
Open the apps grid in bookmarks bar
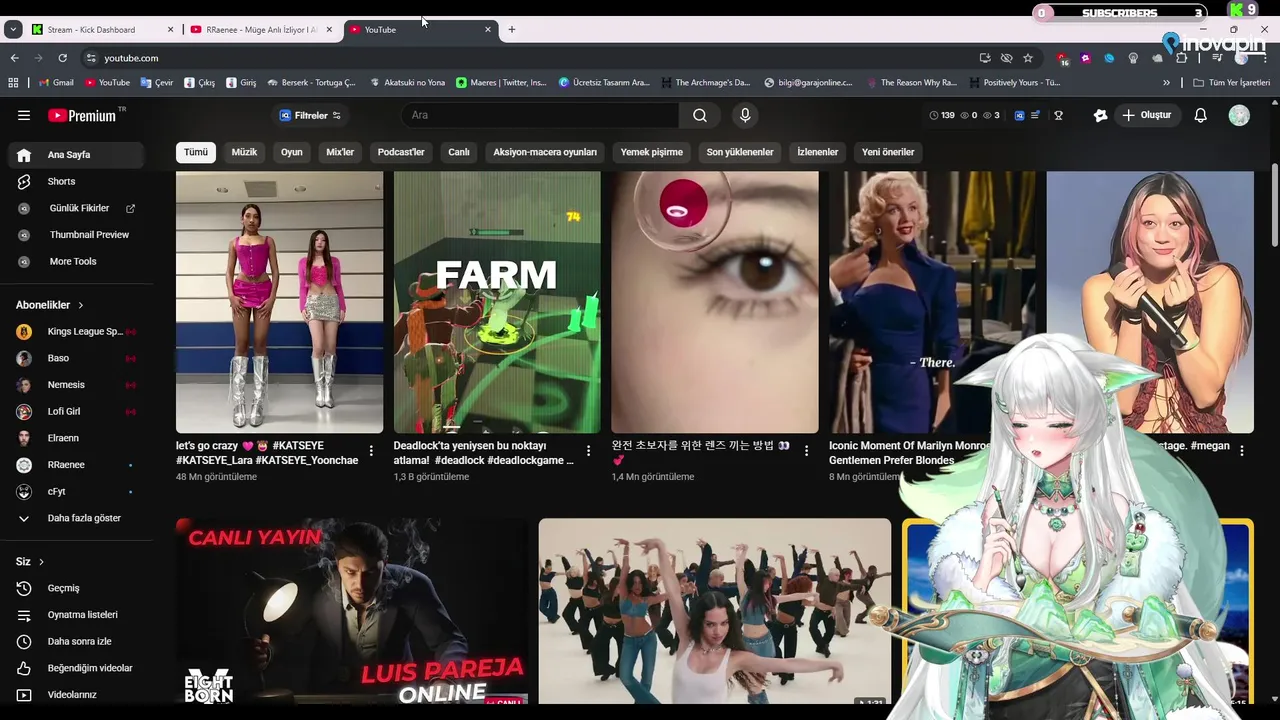click(x=15, y=83)
